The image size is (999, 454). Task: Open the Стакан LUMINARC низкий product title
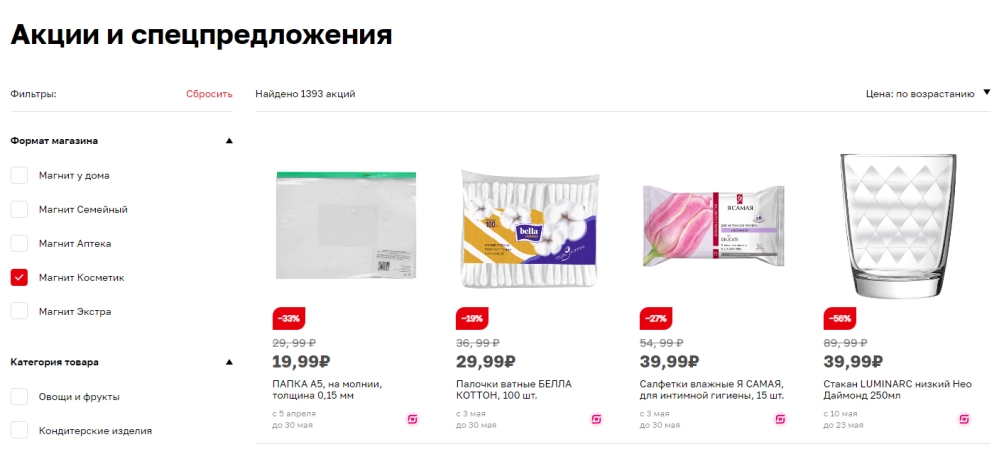tap(882, 390)
